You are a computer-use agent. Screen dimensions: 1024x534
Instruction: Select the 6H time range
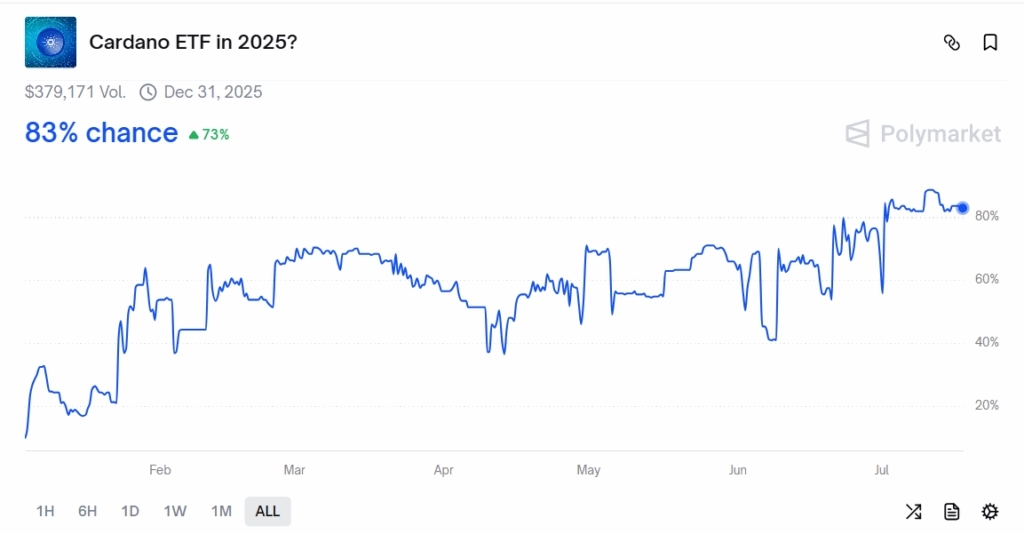click(88, 512)
